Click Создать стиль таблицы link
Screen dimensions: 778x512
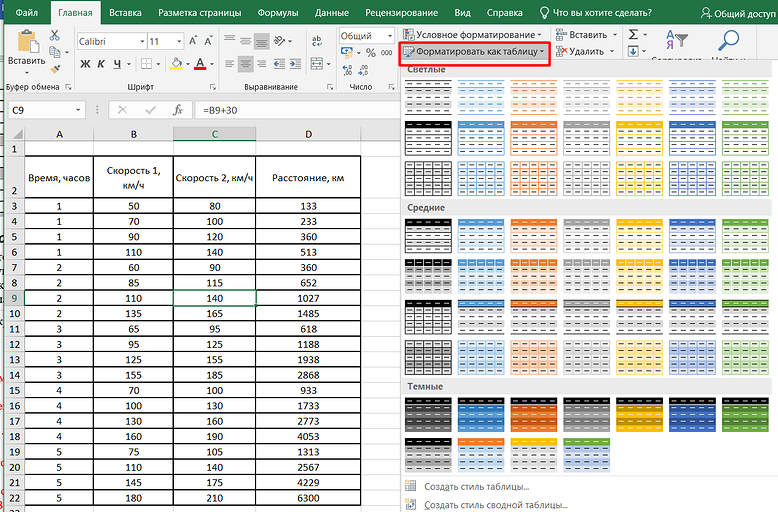[x=474, y=486]
